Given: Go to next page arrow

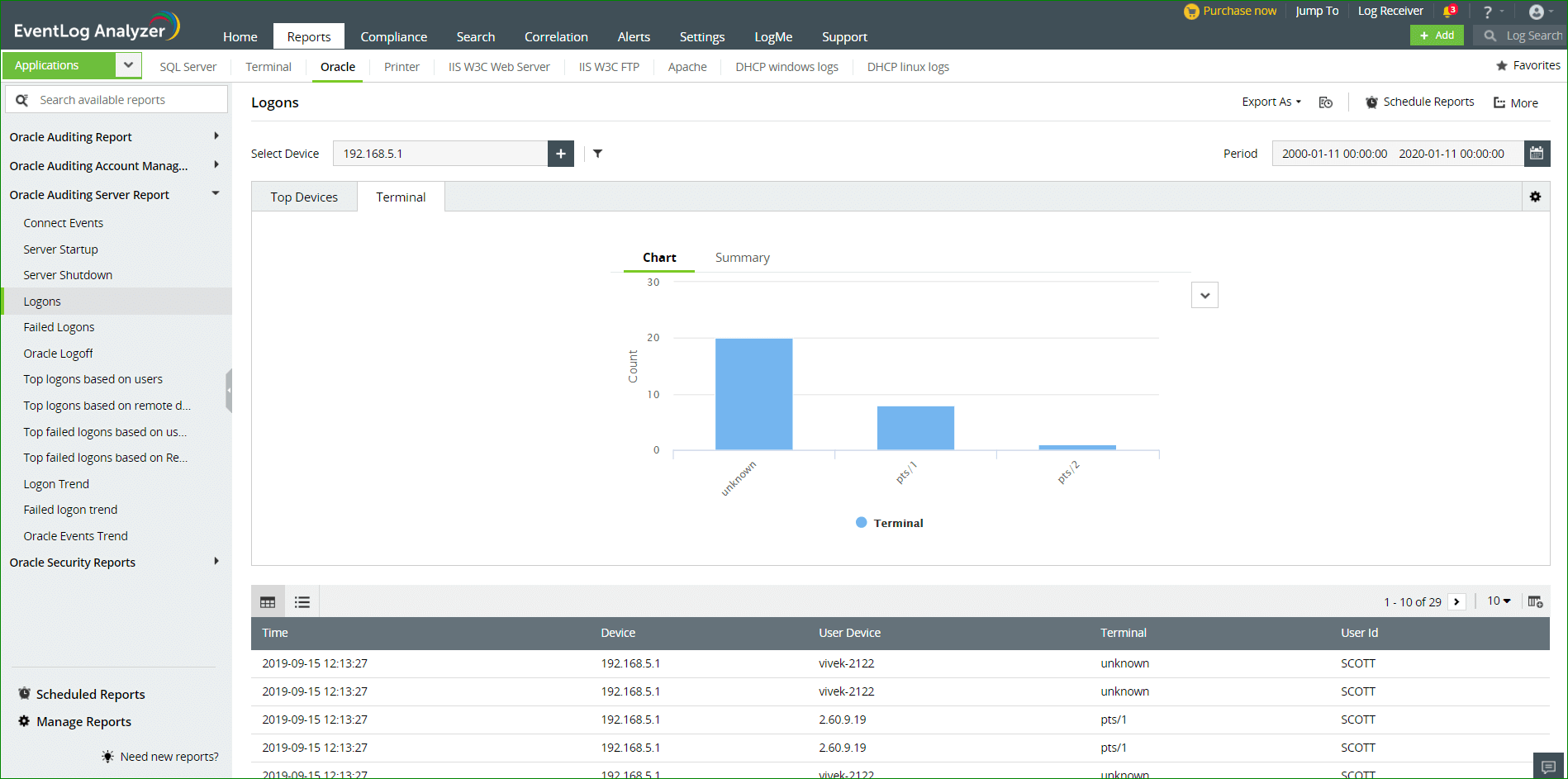Looking at the screenshot, I should coord(1457,602).
